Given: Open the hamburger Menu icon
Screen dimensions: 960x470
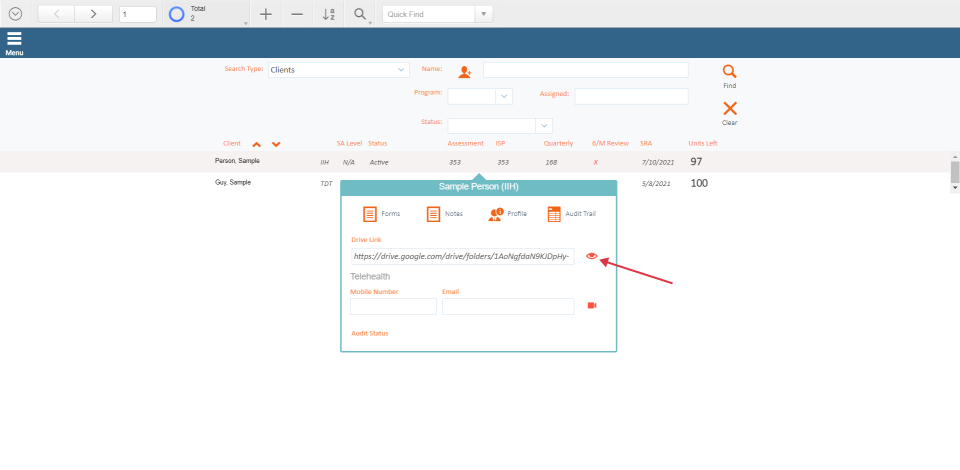Looking at the screenshot, I should (x=14, y=40).
